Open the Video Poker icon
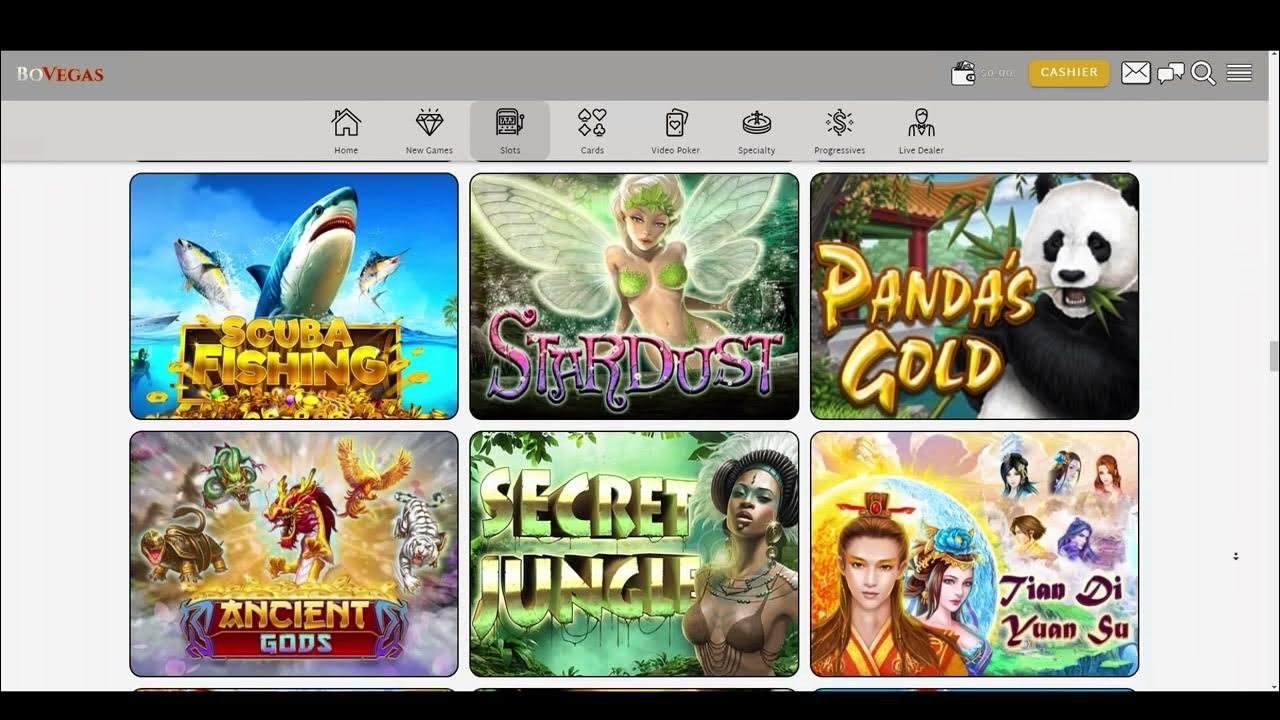Screen dimensions: 1280x720 pyautogui.click(x=676, y=123)
